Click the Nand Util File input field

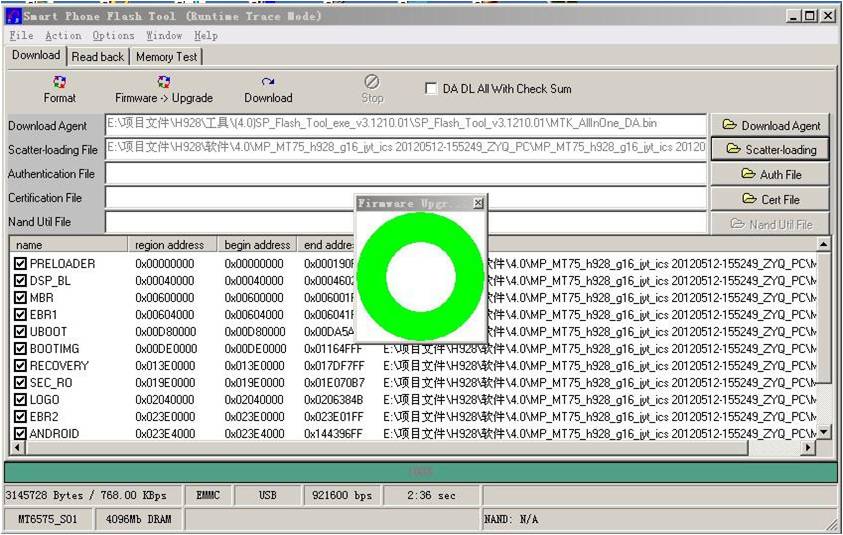tap(406, 222)
